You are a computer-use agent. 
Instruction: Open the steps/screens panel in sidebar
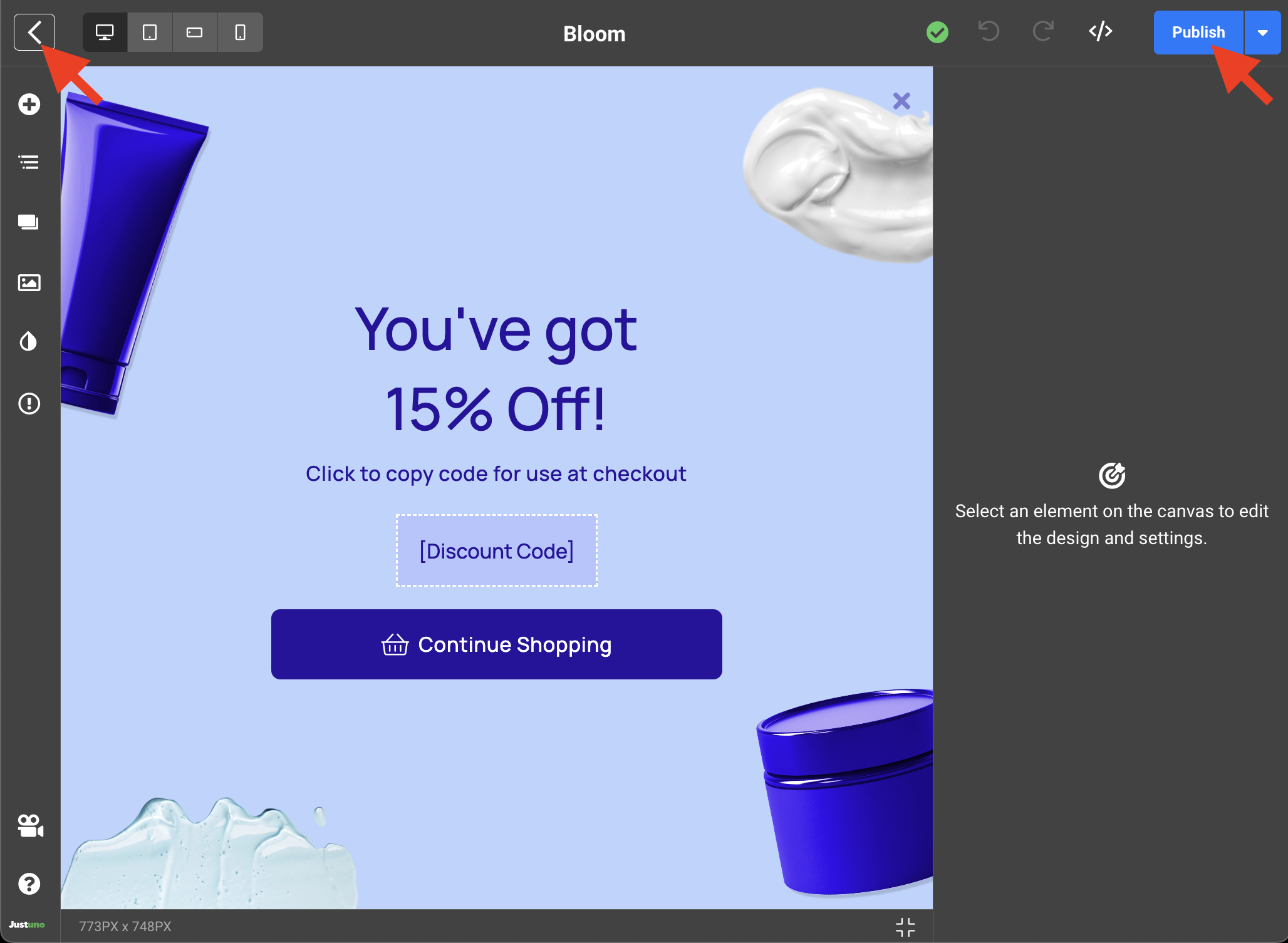pyautogui.click(x=29, y=222)
